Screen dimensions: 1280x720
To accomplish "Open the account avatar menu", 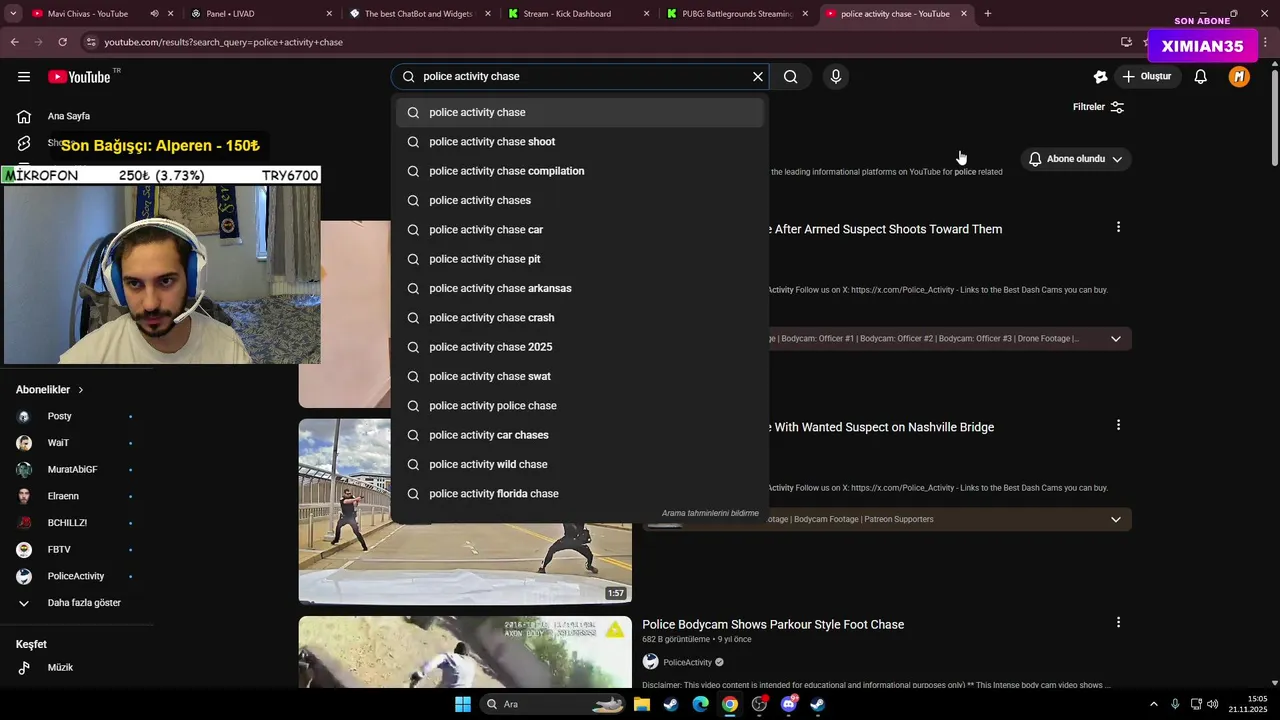I will 1239,76.
